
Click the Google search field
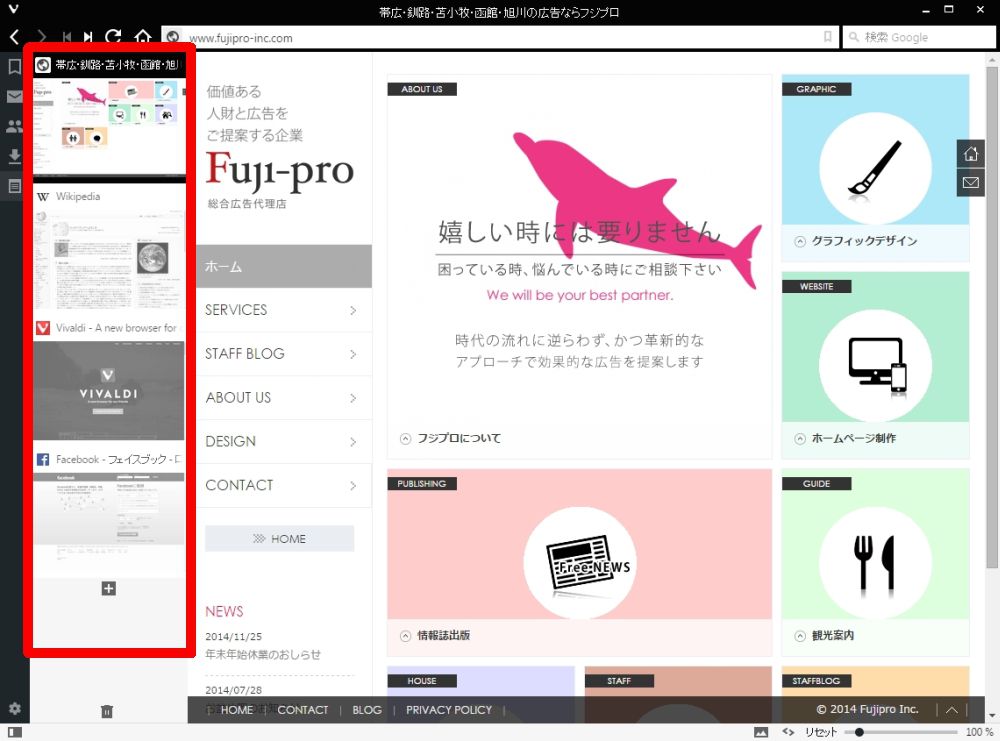[919, 38]
